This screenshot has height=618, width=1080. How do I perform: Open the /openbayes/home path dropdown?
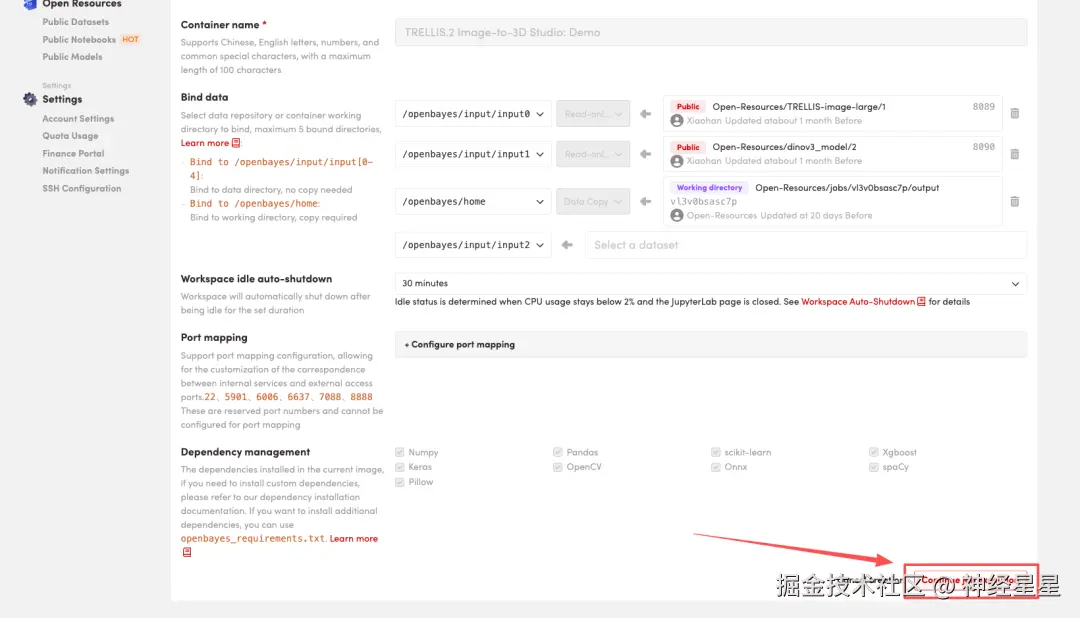point(472,201)
